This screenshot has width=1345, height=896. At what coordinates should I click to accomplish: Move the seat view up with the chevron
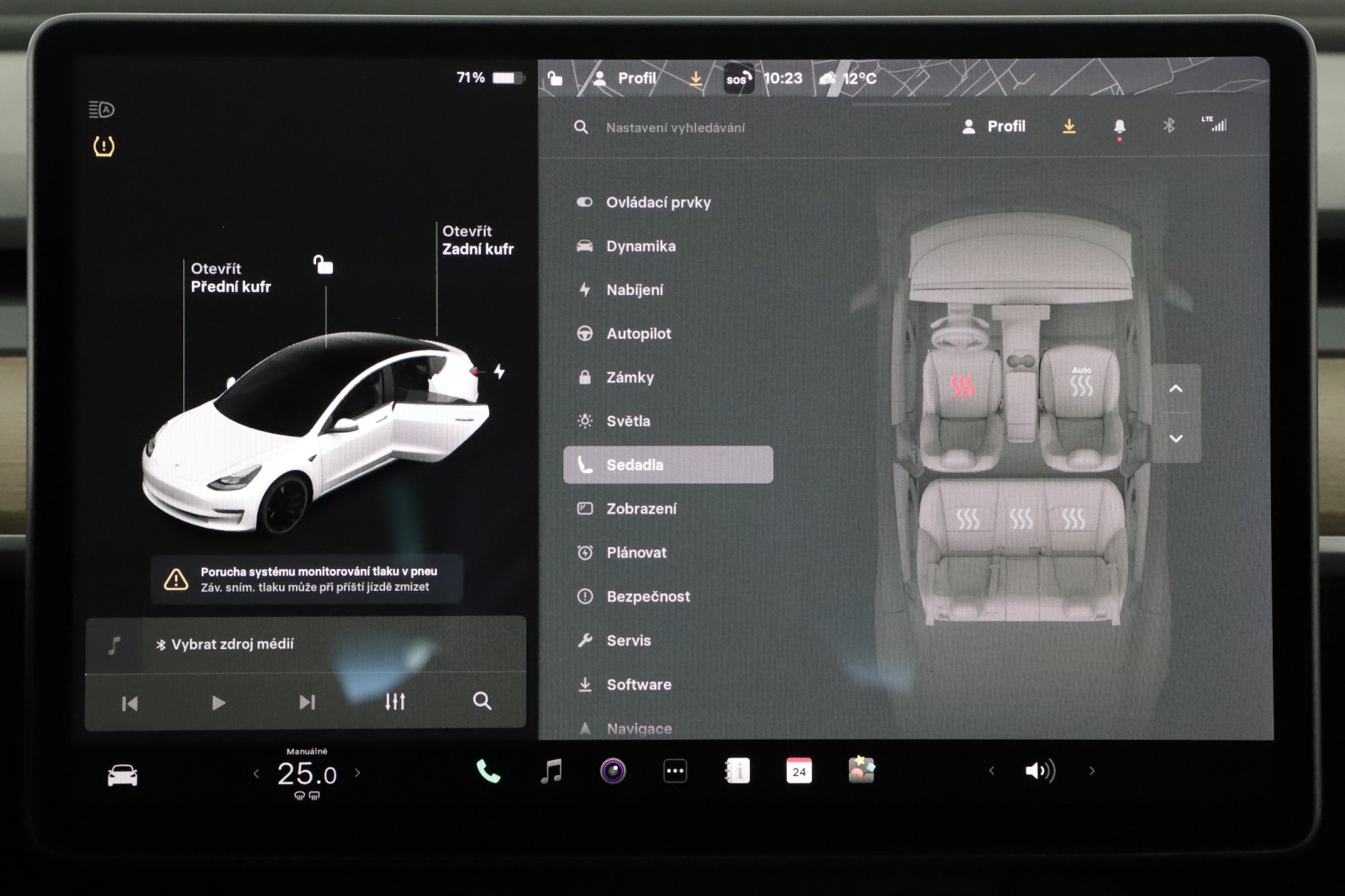click(x=1176, y=388)
